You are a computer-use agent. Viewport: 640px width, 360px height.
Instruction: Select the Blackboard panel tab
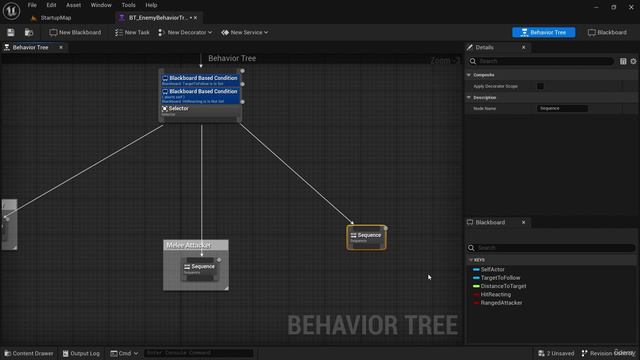pos(490,222)
